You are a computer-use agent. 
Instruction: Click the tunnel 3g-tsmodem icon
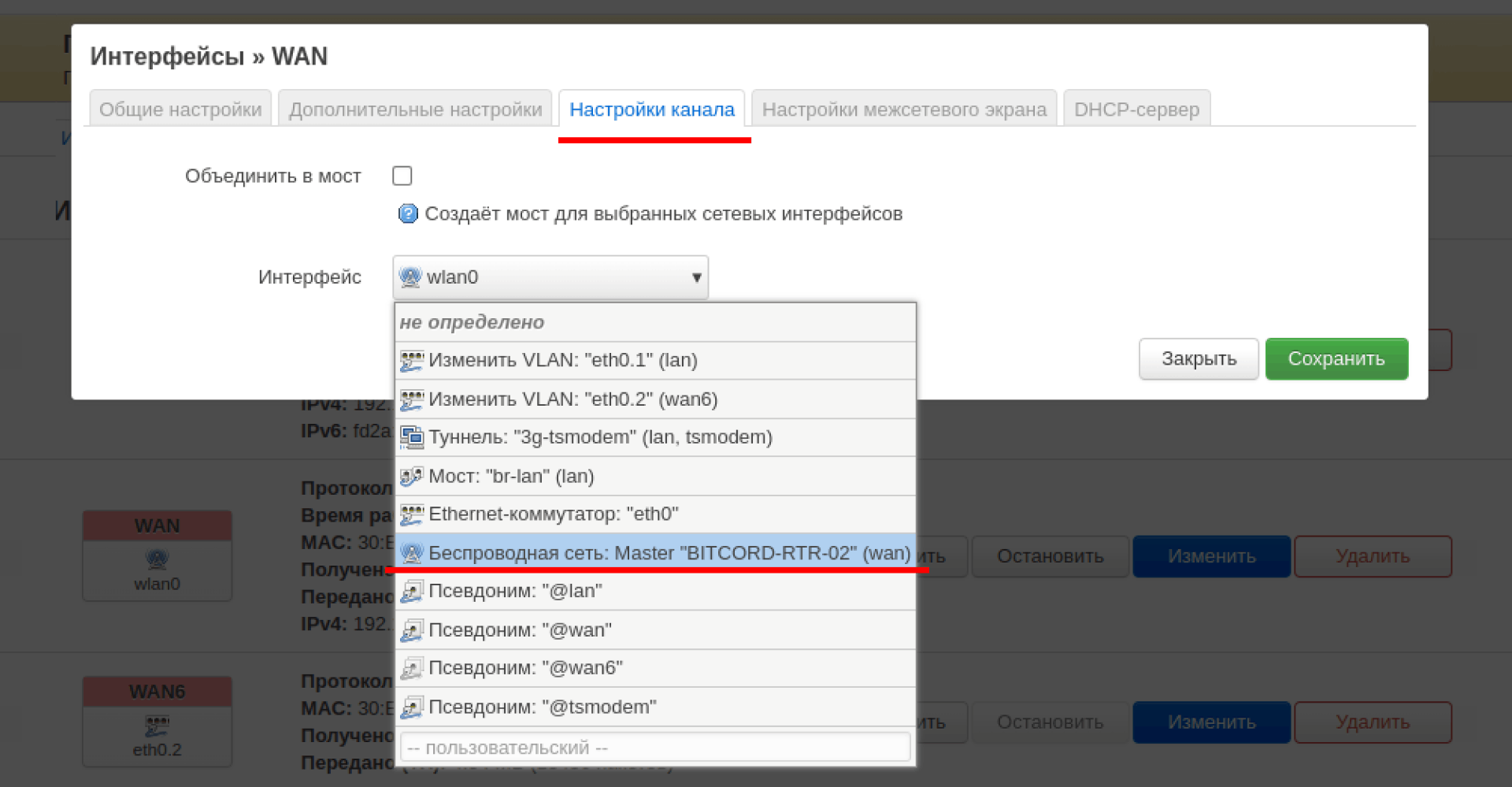411,437
